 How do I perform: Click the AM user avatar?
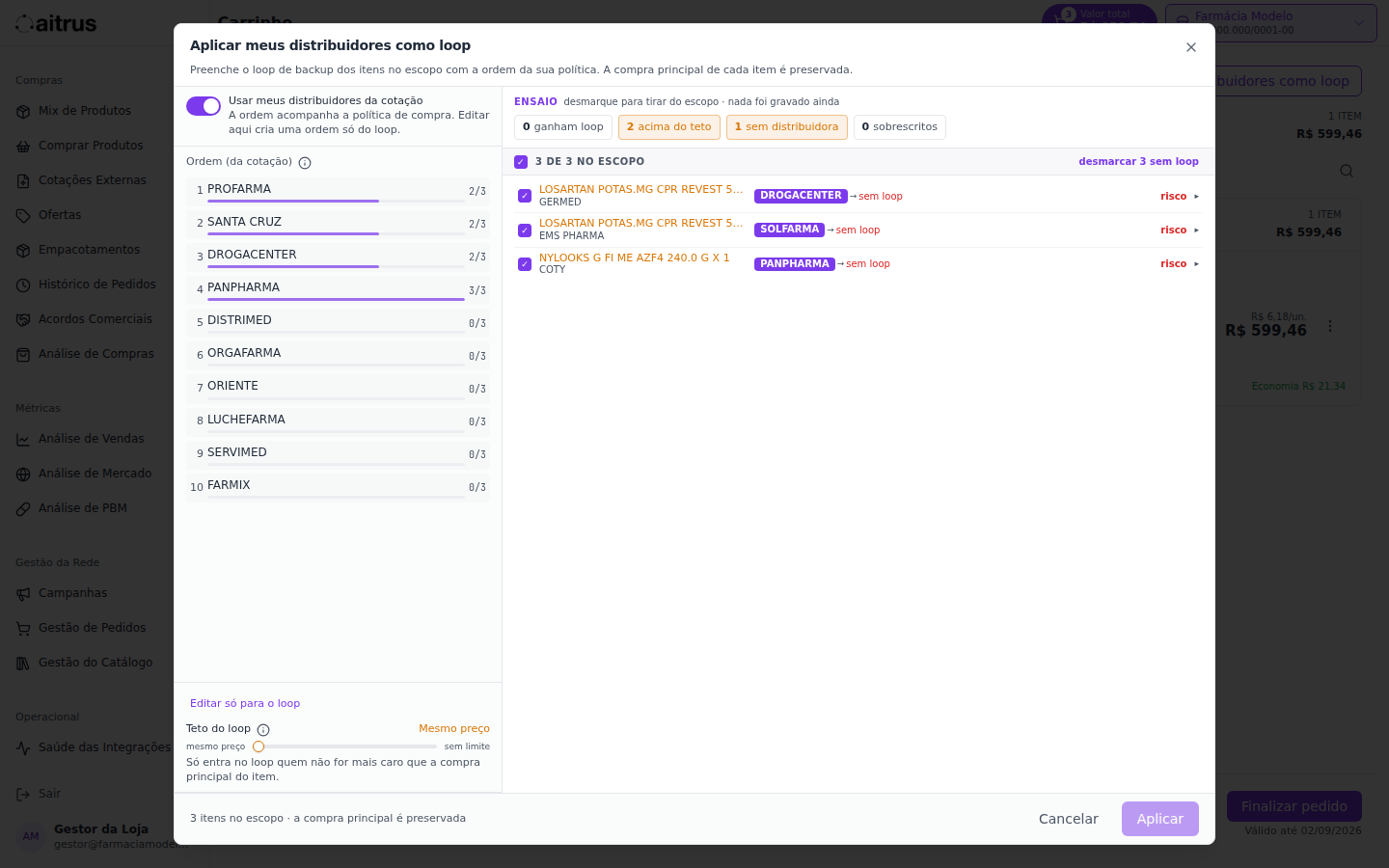coord(31,836)
